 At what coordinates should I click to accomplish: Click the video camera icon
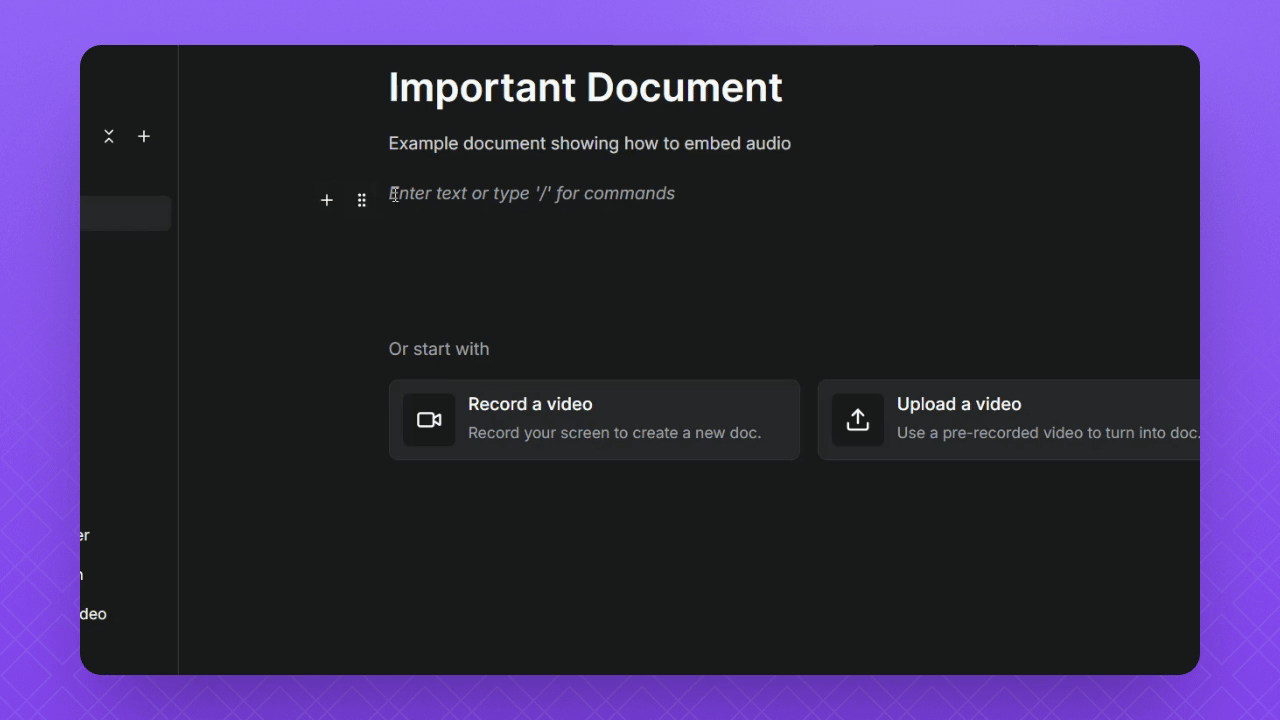click(429, 420)
